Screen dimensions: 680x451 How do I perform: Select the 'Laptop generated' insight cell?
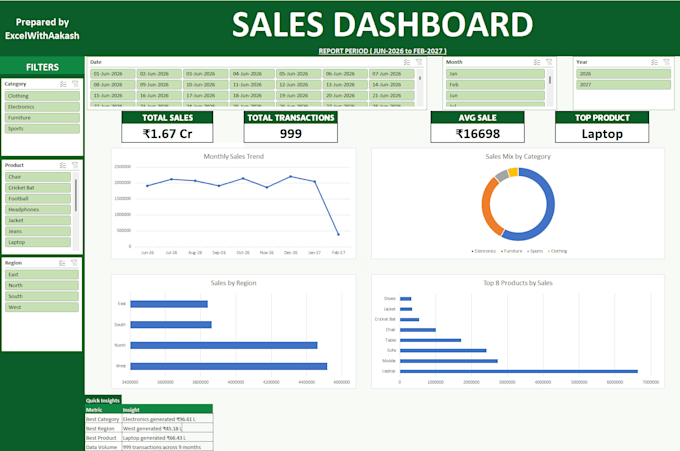tap(167, 438)
